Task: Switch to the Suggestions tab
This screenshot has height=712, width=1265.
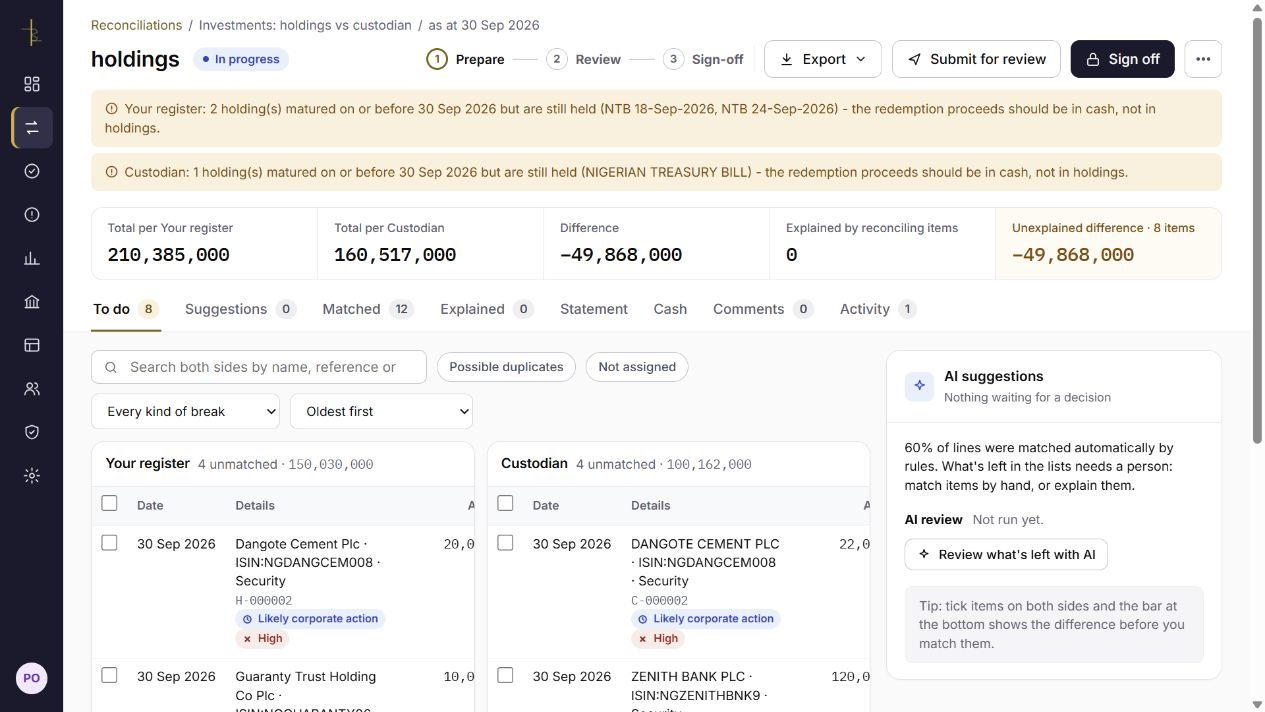Action: coord(241,309)
